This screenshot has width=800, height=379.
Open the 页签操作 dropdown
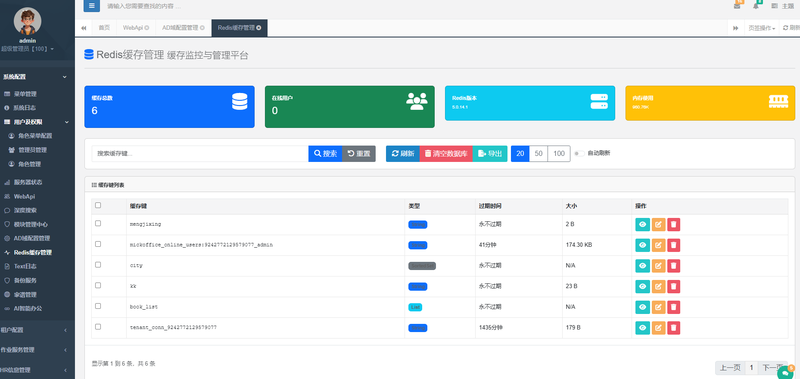pyautogui.click(x=761, y=28)
